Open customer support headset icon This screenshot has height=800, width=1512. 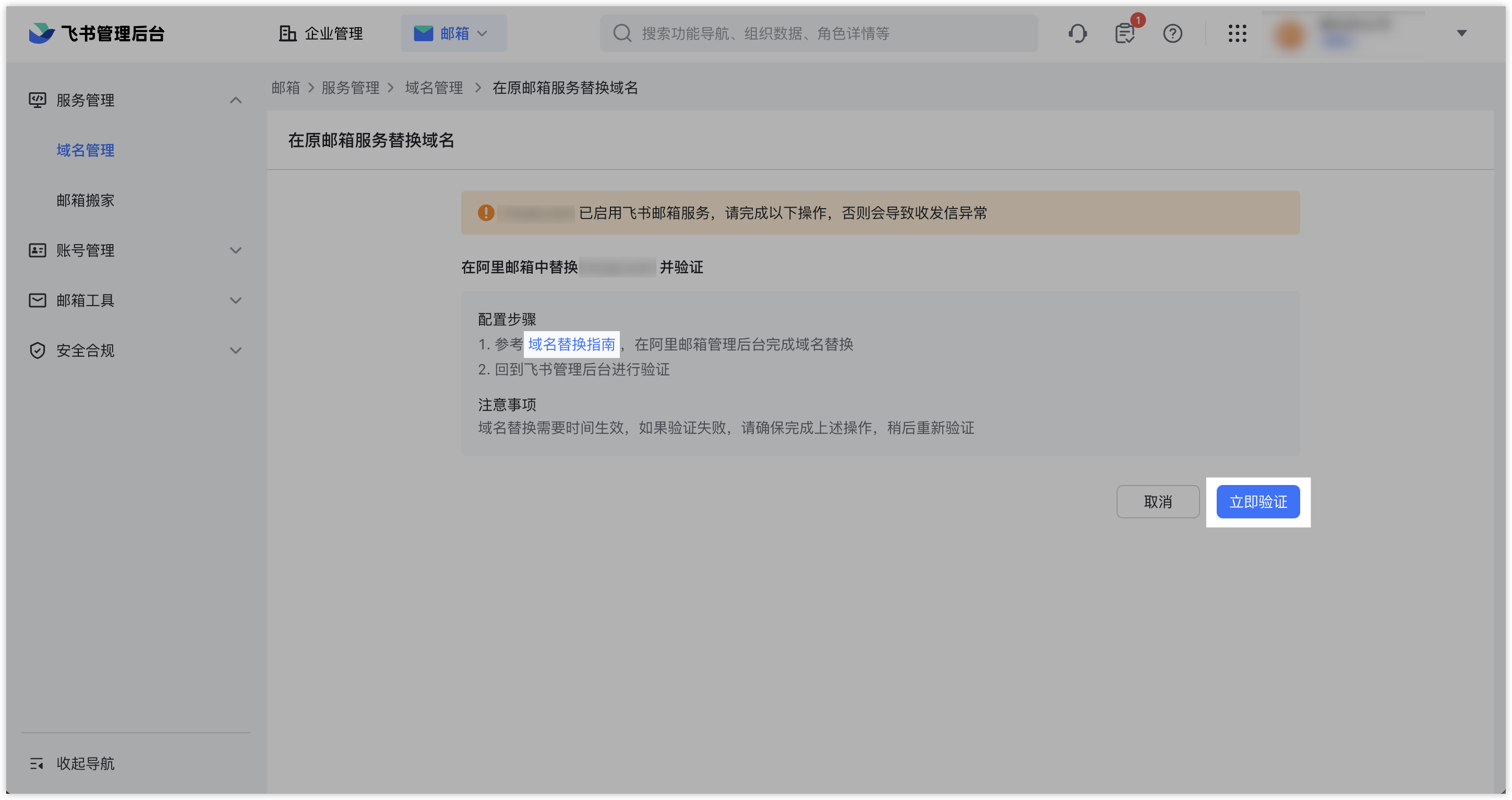(x=1077, y=33)
